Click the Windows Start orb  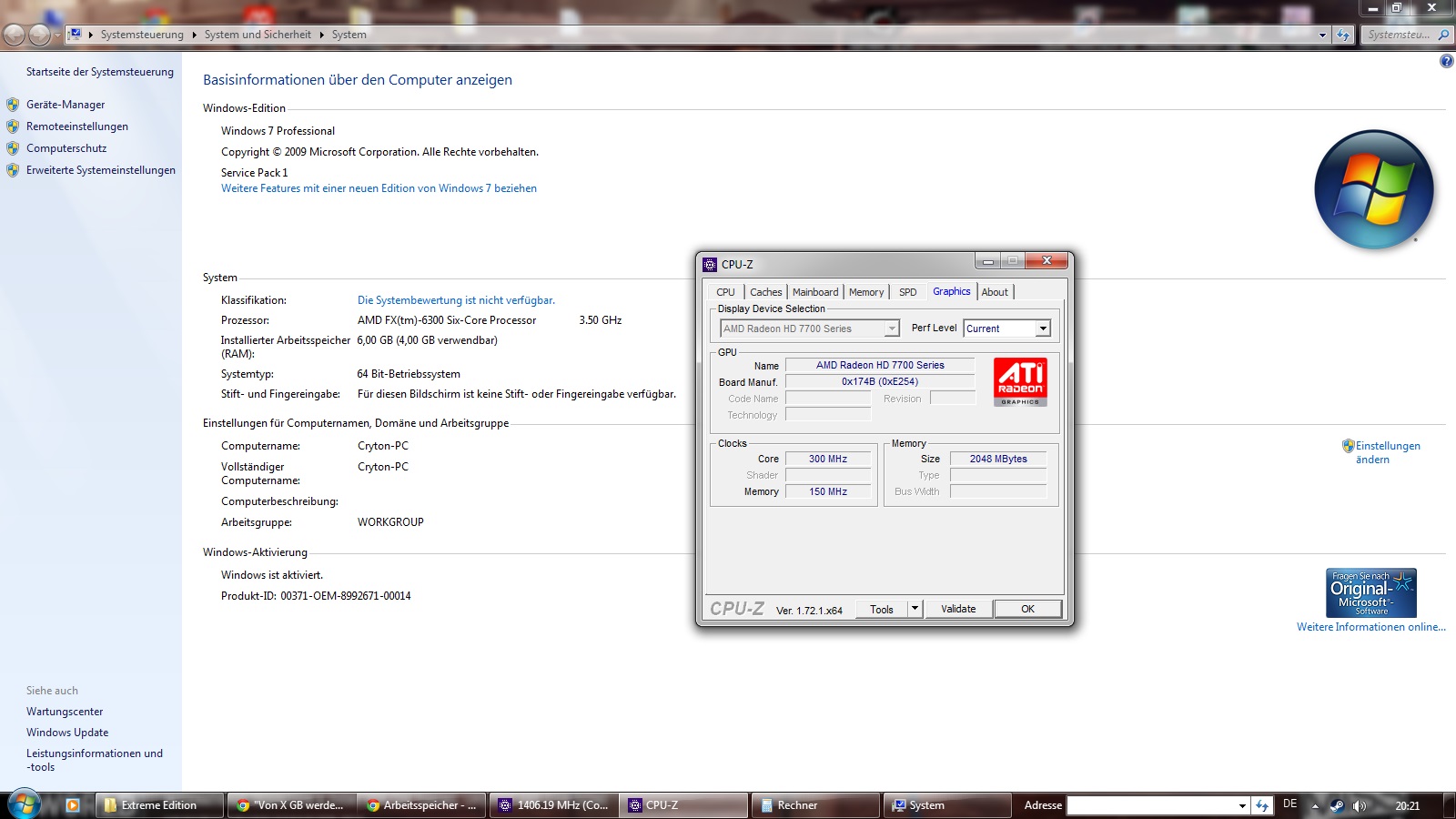point(25,804)
